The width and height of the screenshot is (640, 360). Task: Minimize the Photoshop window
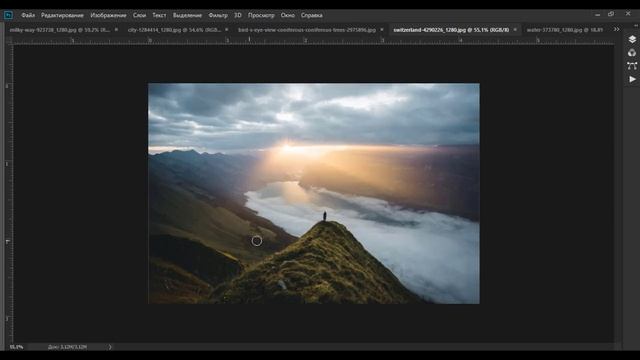click(x=598, y=15)
